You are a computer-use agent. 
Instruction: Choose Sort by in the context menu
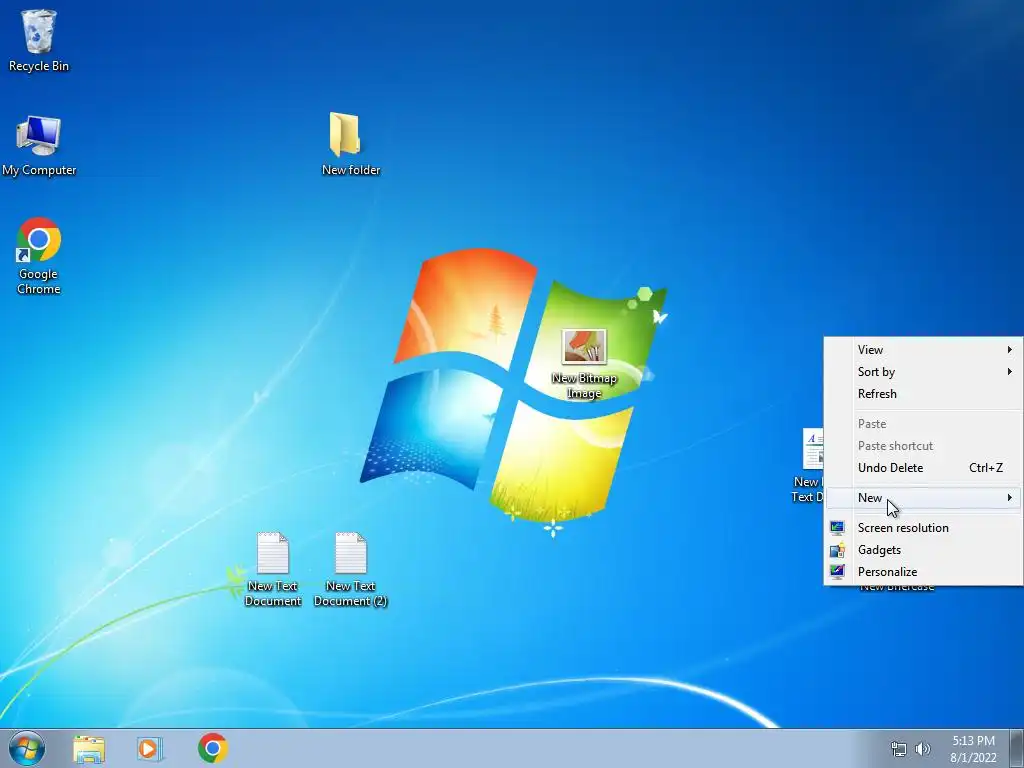tap(923, 372)
